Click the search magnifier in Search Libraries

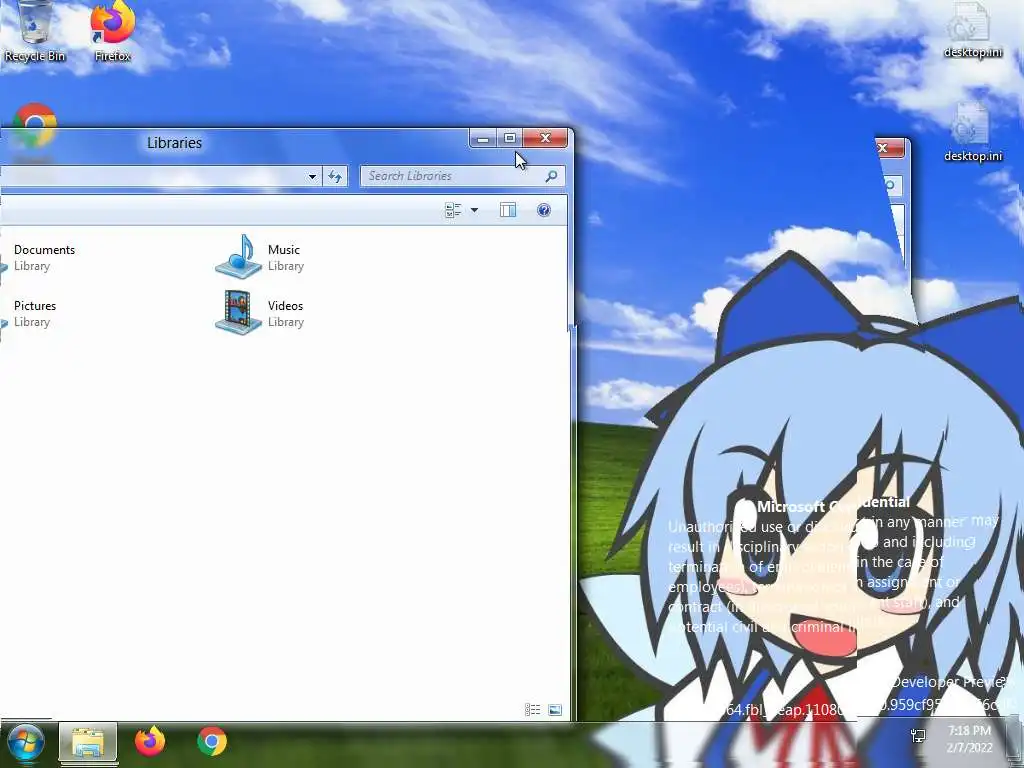[551, 176]
